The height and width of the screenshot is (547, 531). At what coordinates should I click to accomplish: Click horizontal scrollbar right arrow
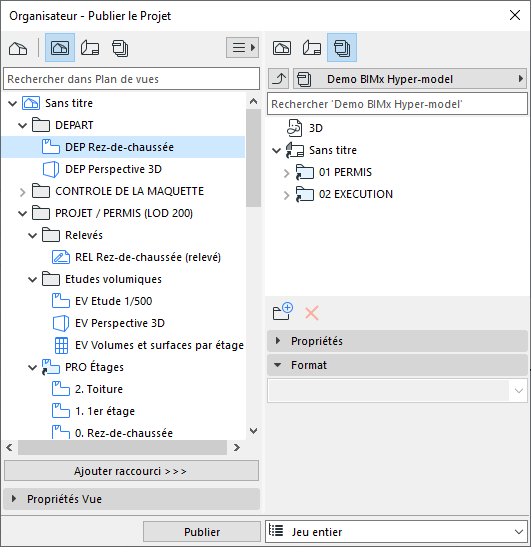click(x=237, y=448)
